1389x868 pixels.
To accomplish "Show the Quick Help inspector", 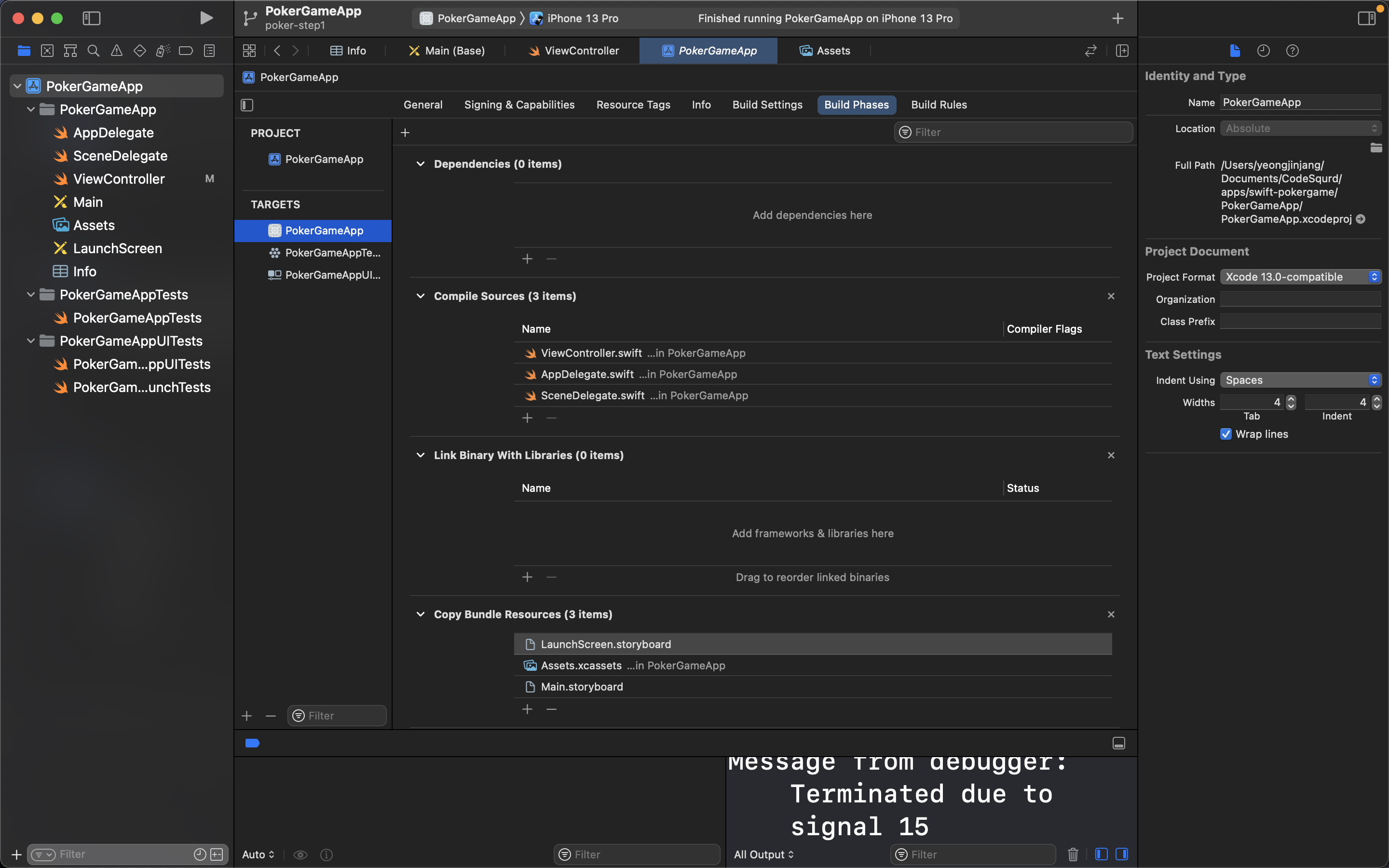I will 1292,51.
